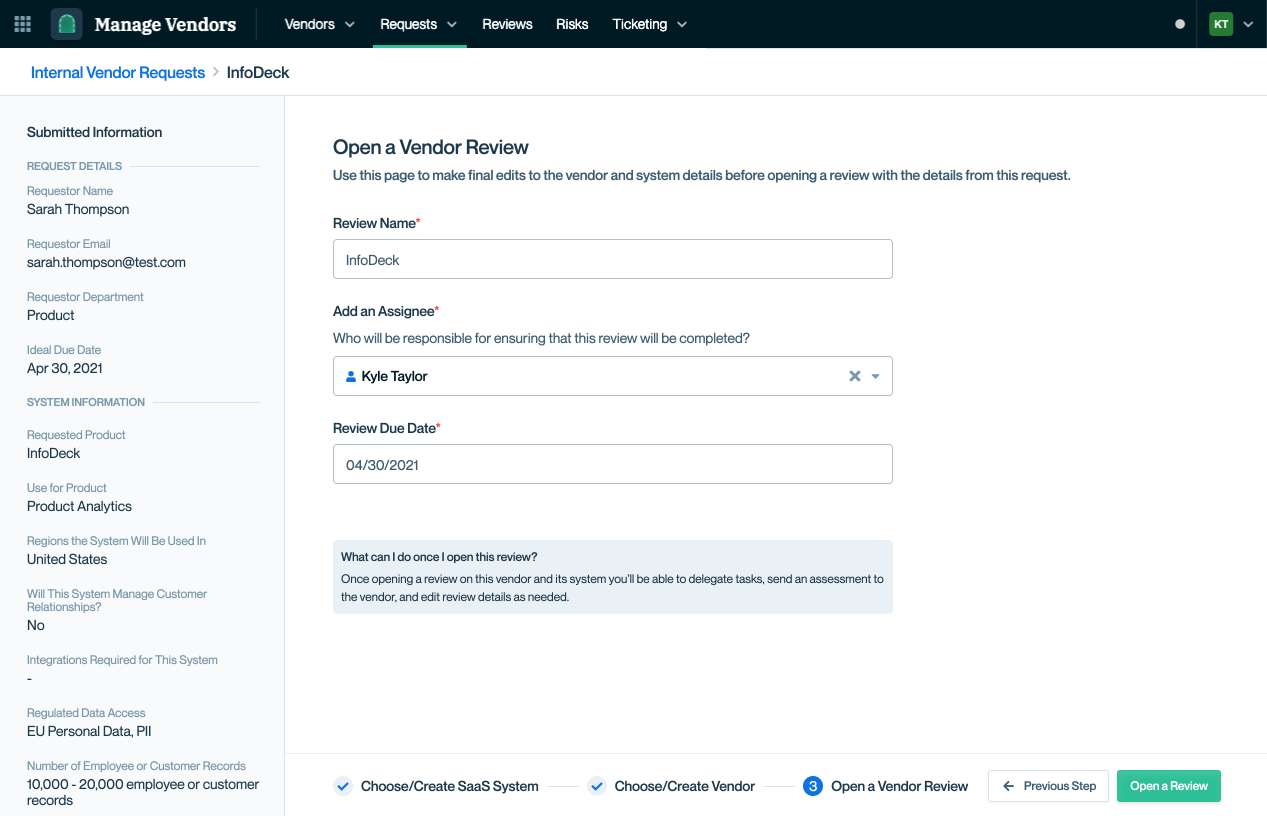Click the status dot icon in header
The height and width of the screenshot is (816, 1267).
click(1180, 24)
